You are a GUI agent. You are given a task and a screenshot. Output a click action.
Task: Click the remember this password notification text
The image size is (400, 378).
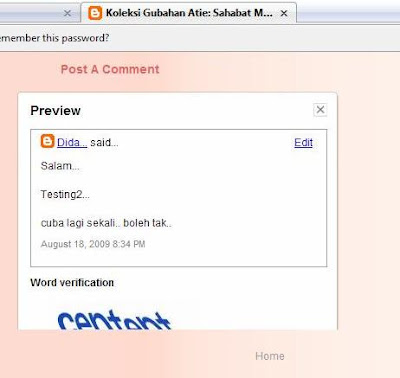pos(54,38)
